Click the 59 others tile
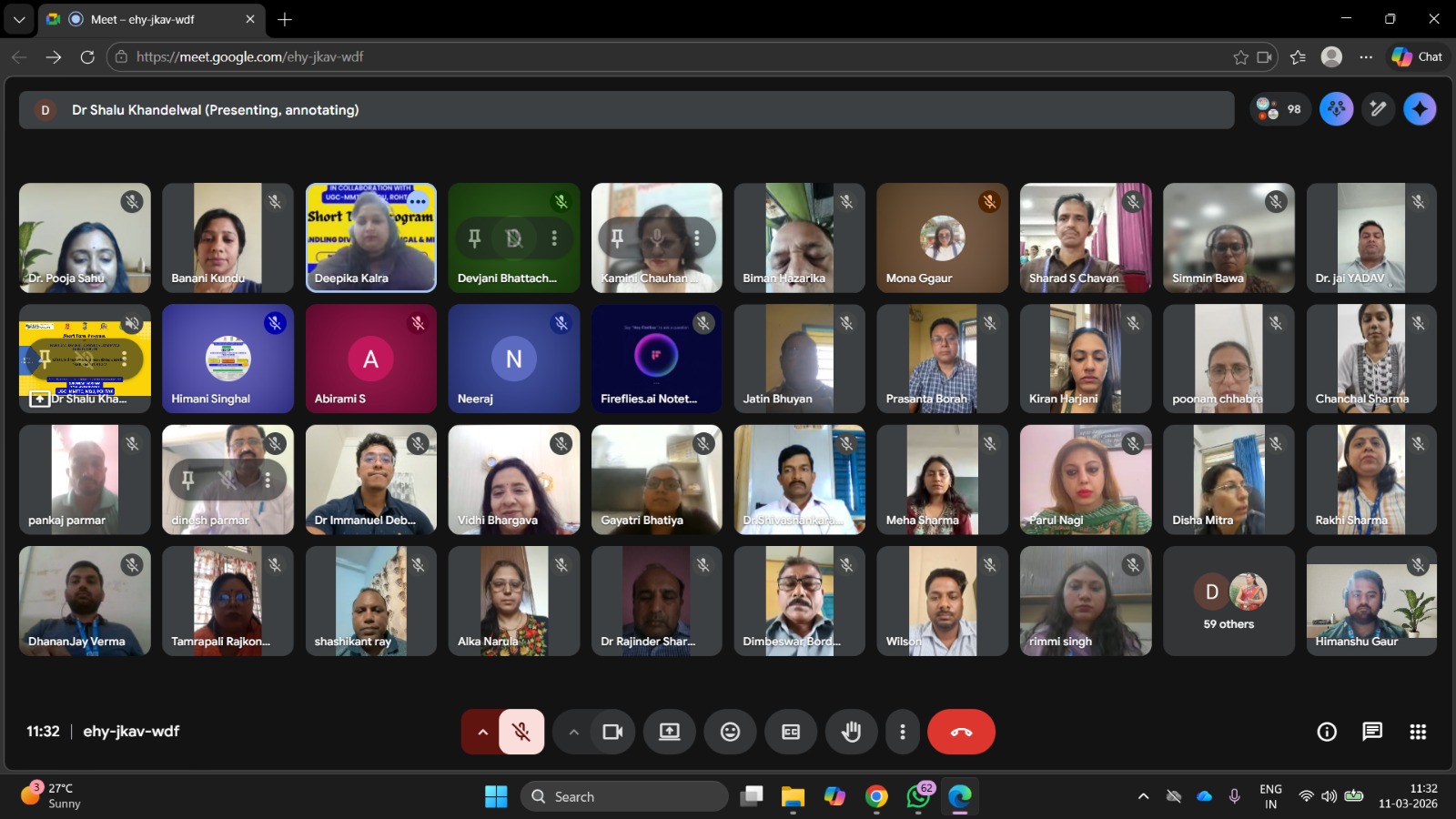This screenshot has width=1456, height=819. click(1228, 601)
